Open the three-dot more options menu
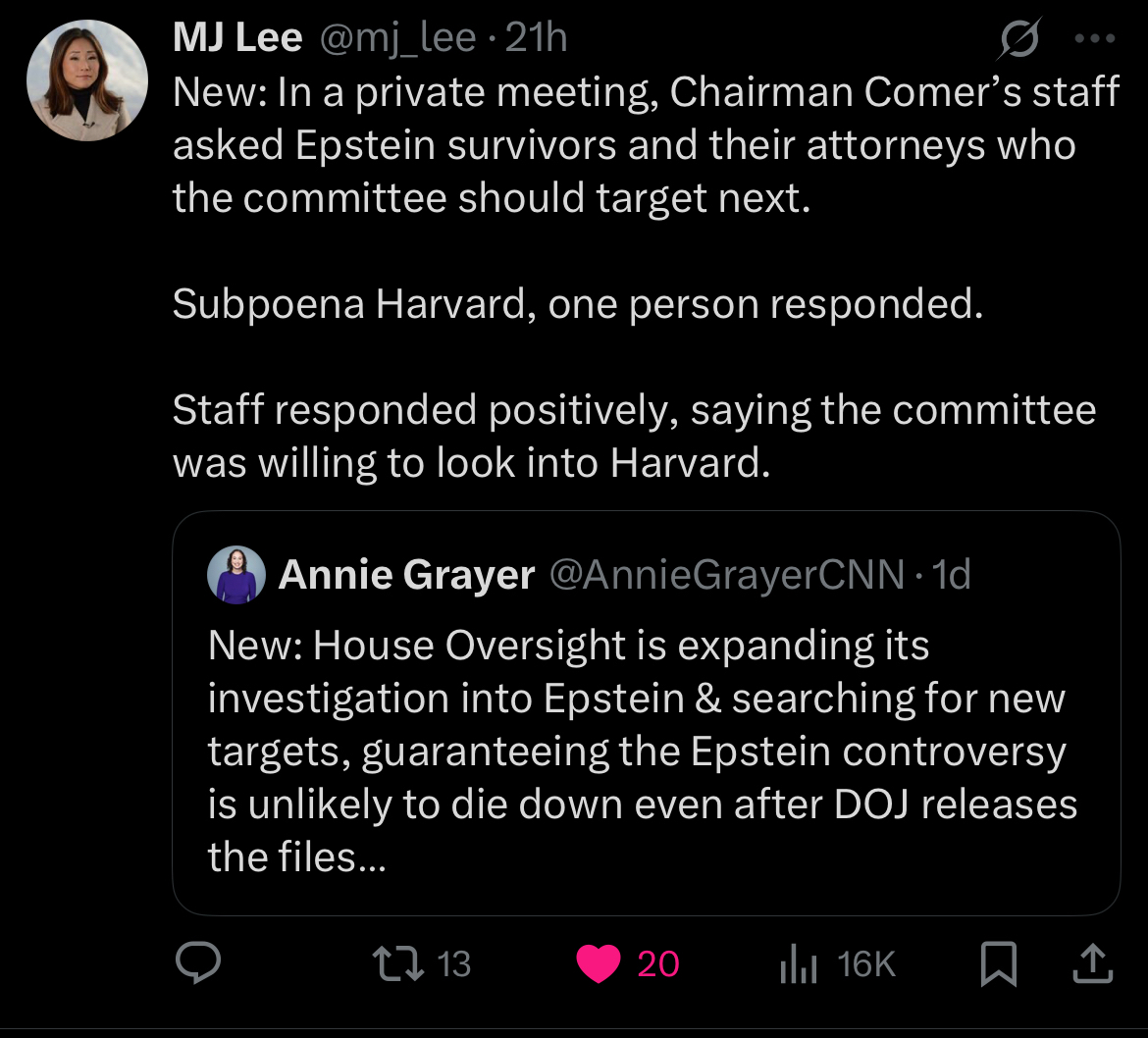This screenshot has height=1038, width=1148. point(1094,39)
